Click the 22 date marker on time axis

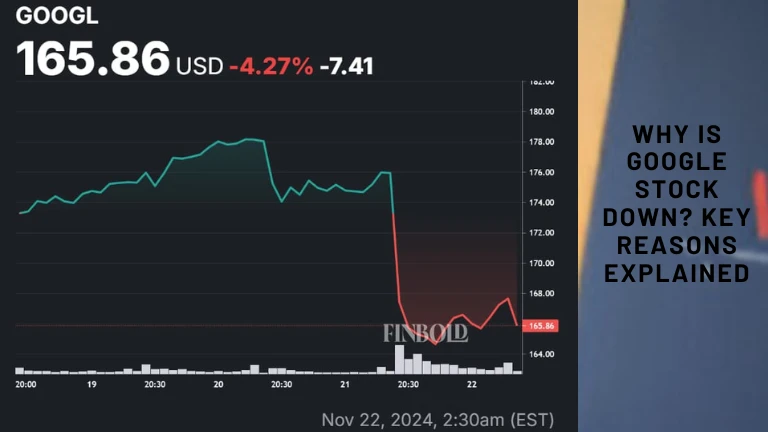(x=472, y=384)
